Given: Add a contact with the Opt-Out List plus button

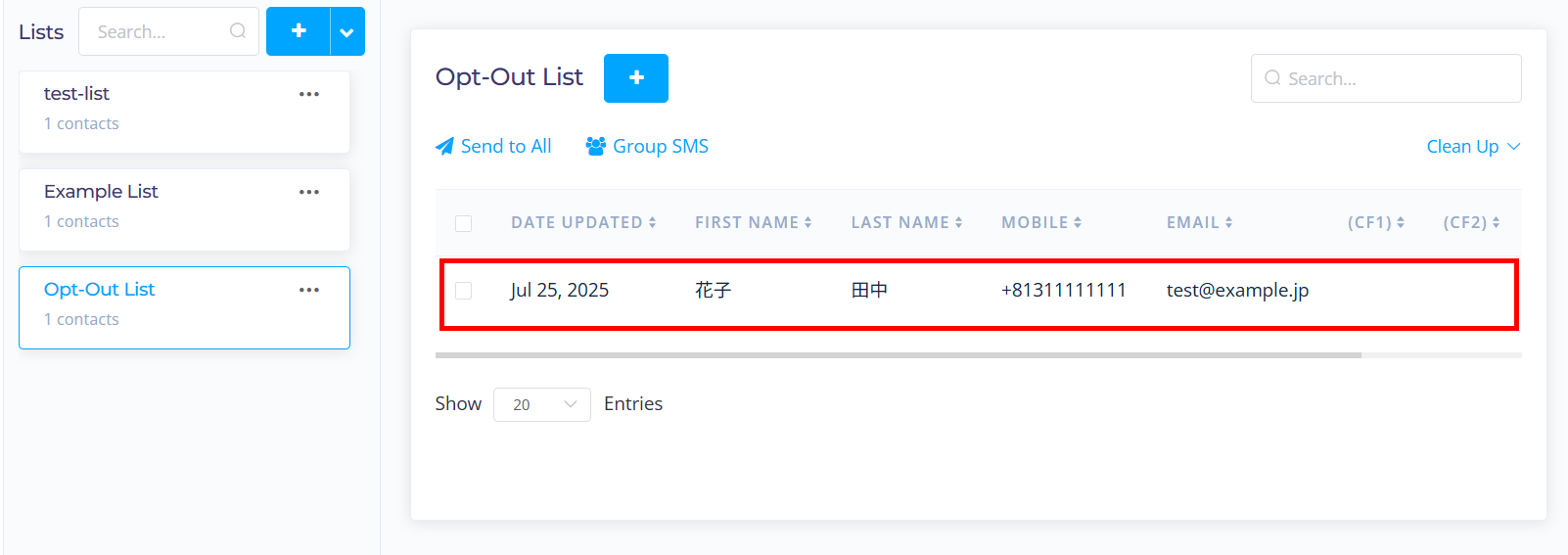Looking at the screenshot, I should click(x=635, y=78).
